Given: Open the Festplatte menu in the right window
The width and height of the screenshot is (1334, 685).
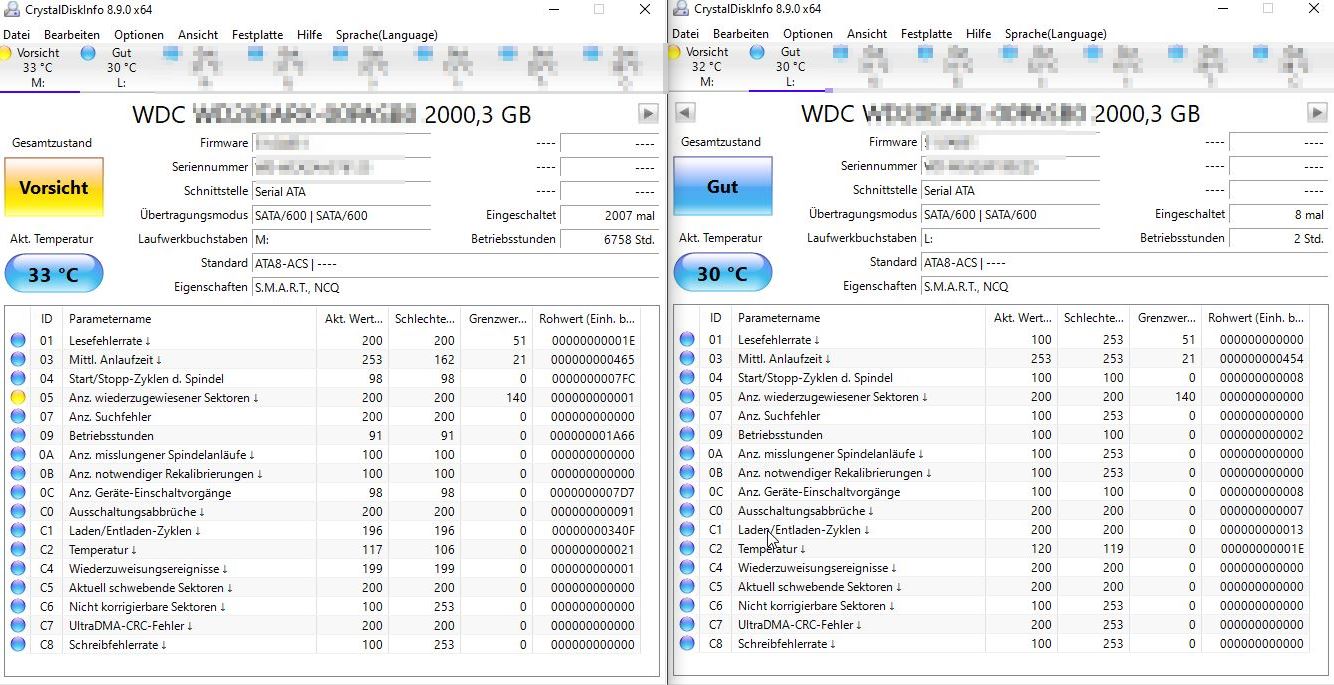Looking at the screenshot, I should click(x=926, y=34).
